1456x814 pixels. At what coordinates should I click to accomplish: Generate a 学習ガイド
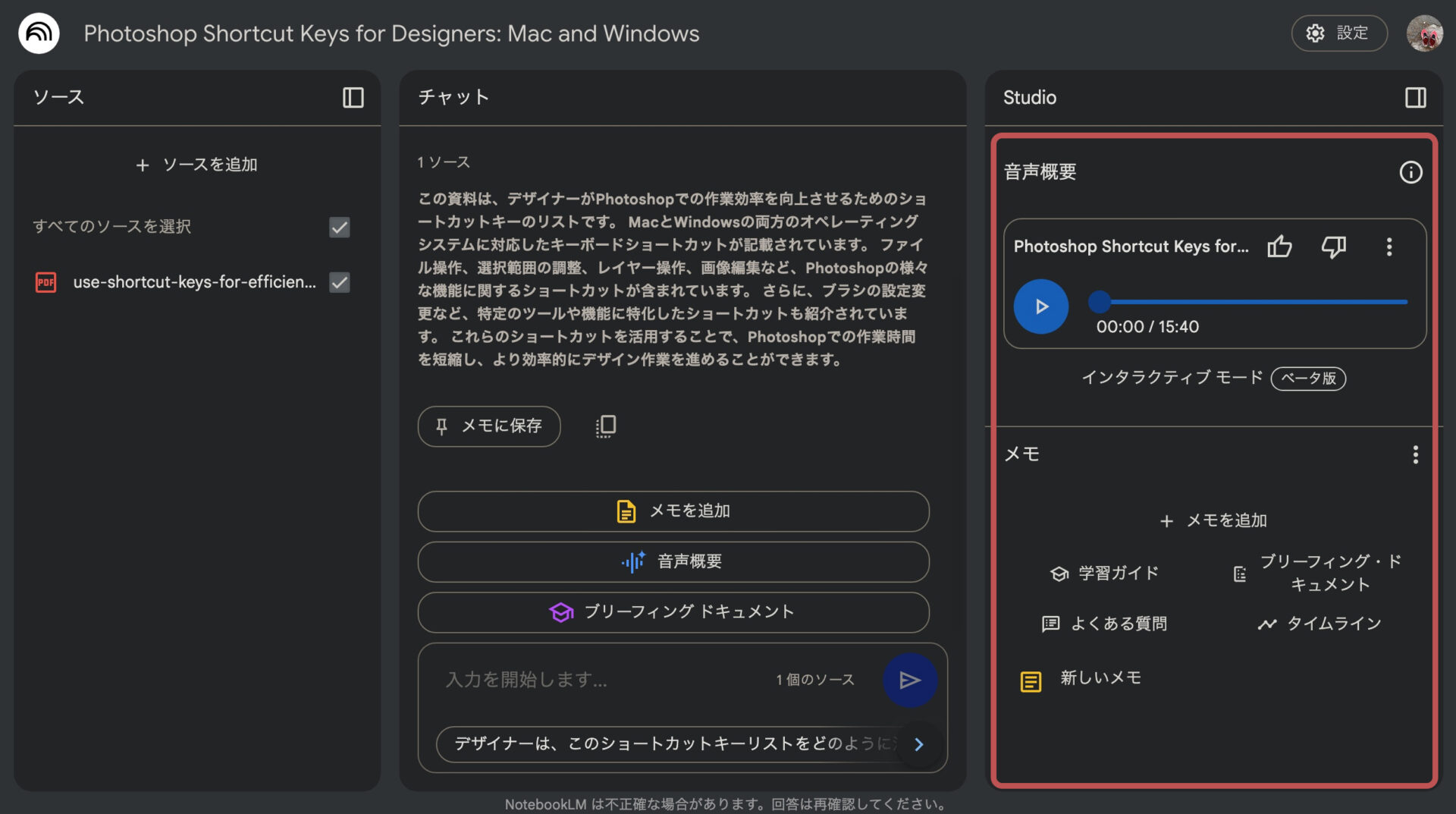(1104, 574)
